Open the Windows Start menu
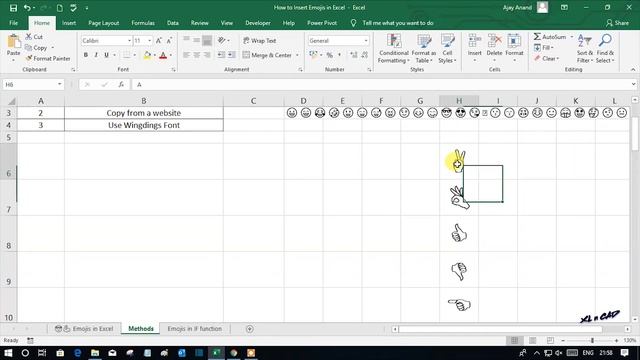640x360 pixels. pyautogui.click(x=8, y=353)
